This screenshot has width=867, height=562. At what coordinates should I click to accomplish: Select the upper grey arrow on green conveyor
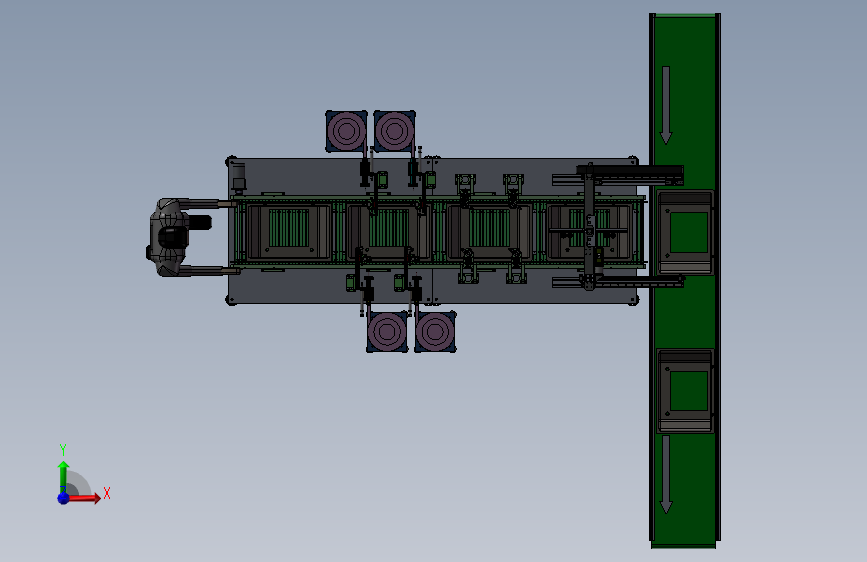pyautogui.click(x=666, y=105)
